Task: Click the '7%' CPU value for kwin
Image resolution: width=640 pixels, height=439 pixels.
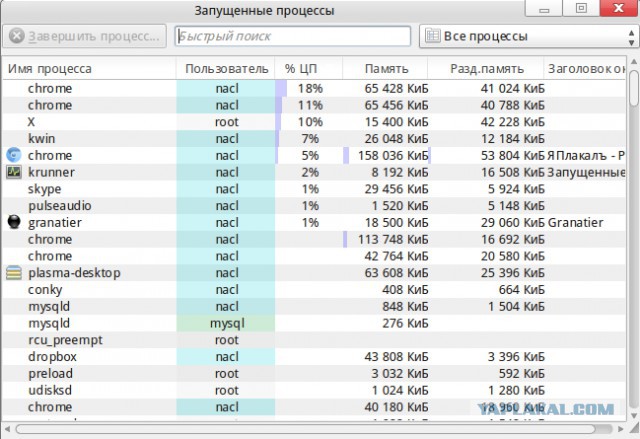Action: pyautogui.click(x=310, y=139)
